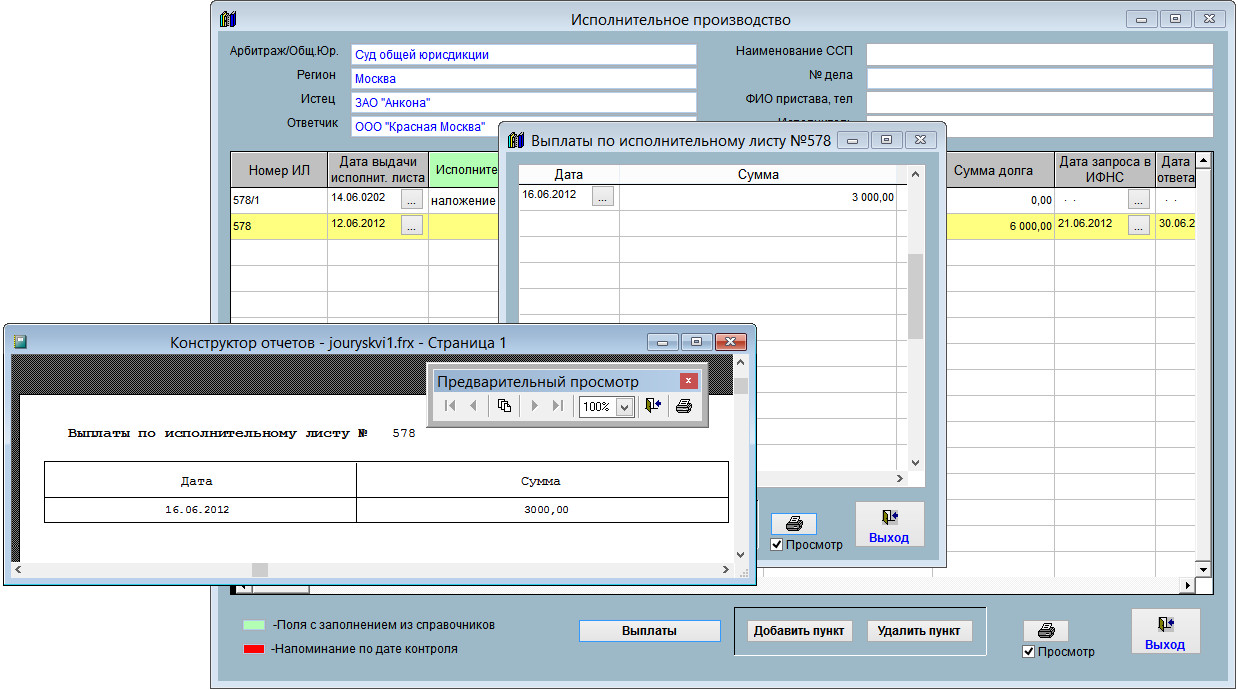Image resolution: width=1238 pixels, height=690 pixels.
Task: Go to the next page in preview
Action: tap(535, 406)
